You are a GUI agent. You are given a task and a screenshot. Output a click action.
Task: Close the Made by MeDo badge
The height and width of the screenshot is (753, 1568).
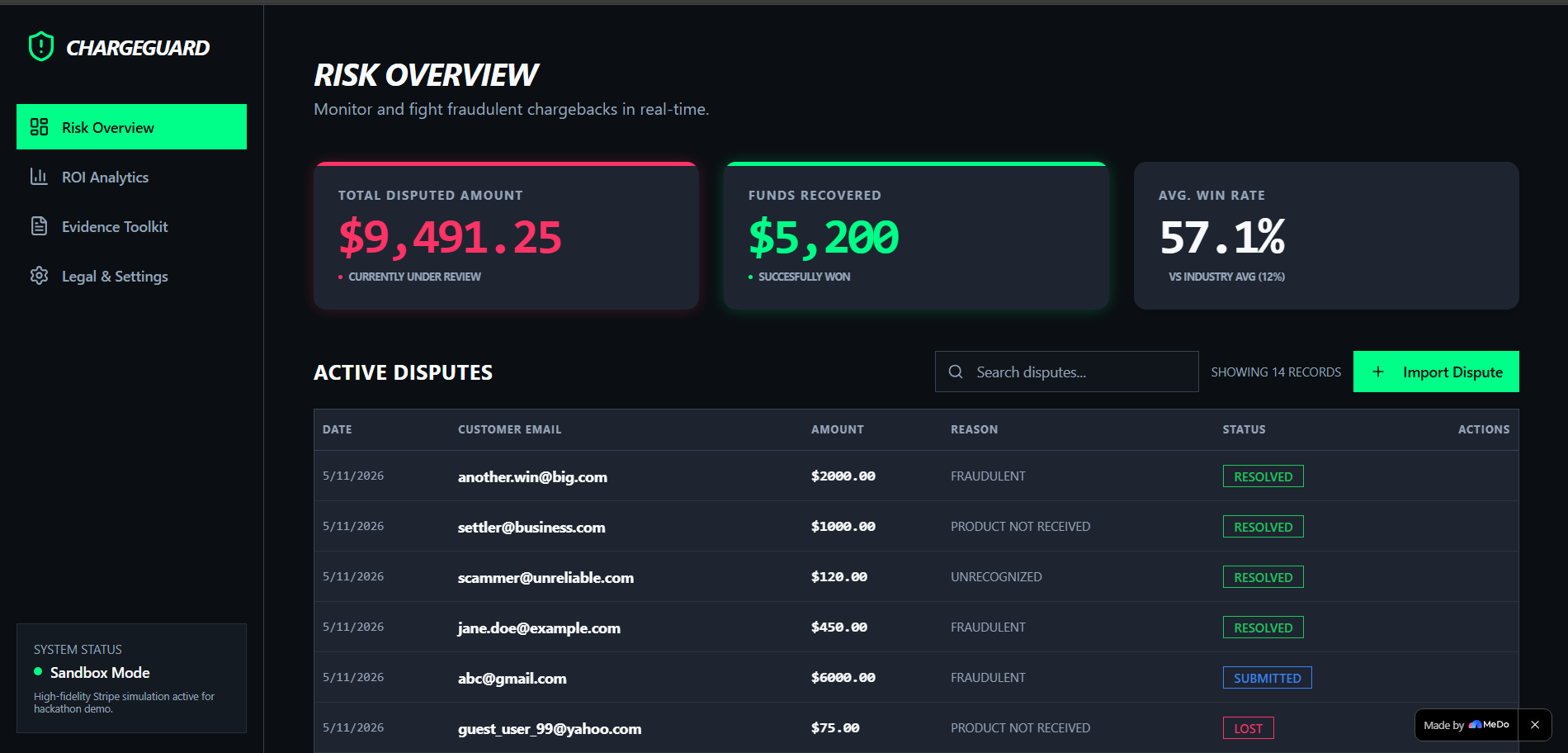(1535, 725)
